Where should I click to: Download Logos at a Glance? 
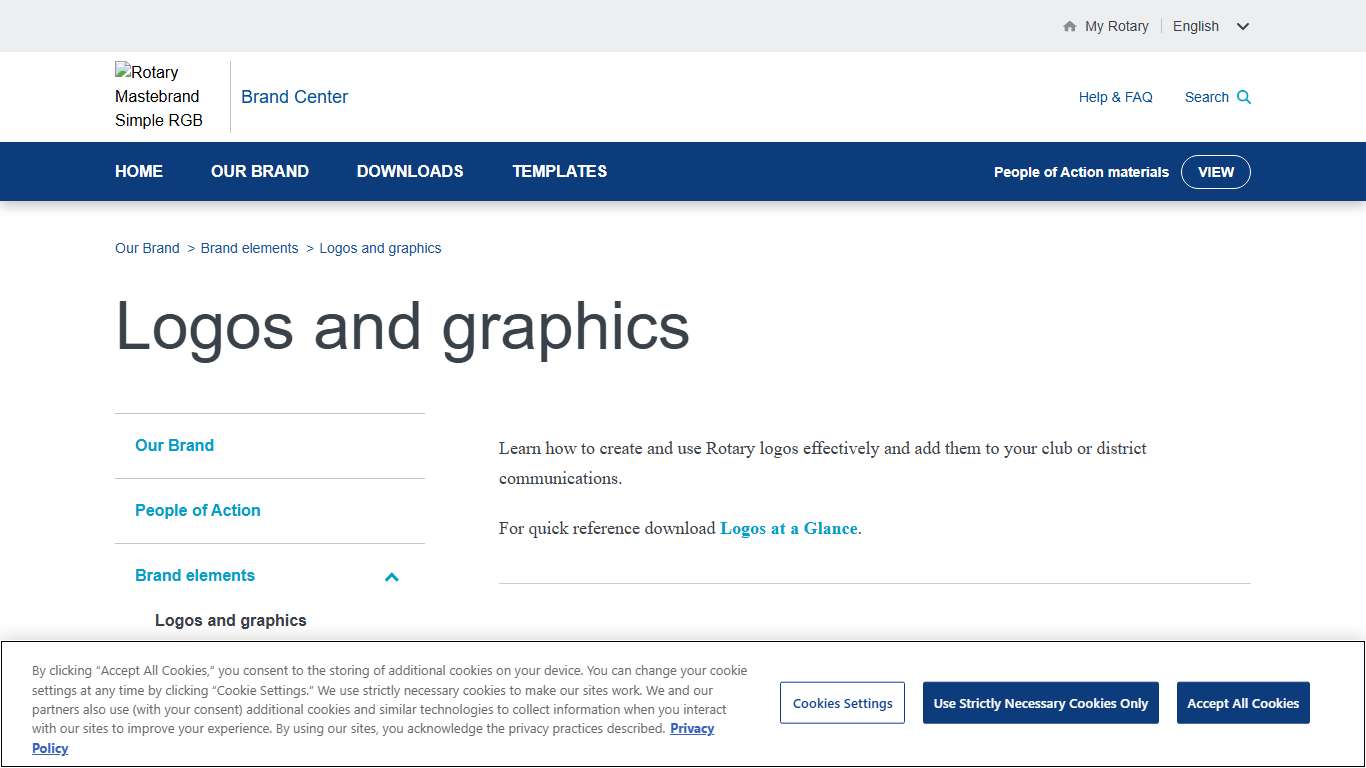(x=788, y=528)
